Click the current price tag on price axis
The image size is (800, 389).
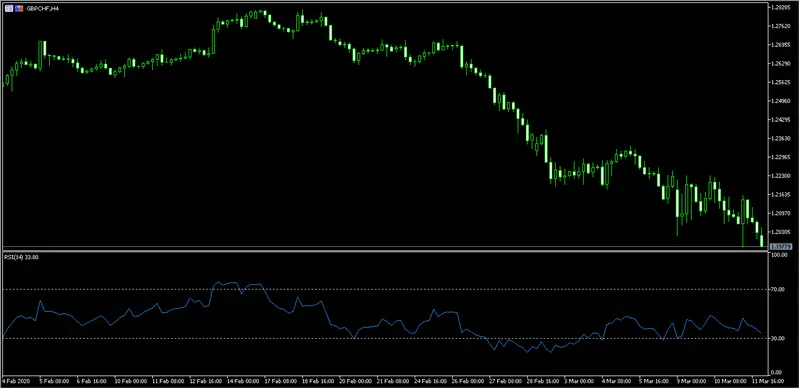pyautogui.click(x=780, y=247)
